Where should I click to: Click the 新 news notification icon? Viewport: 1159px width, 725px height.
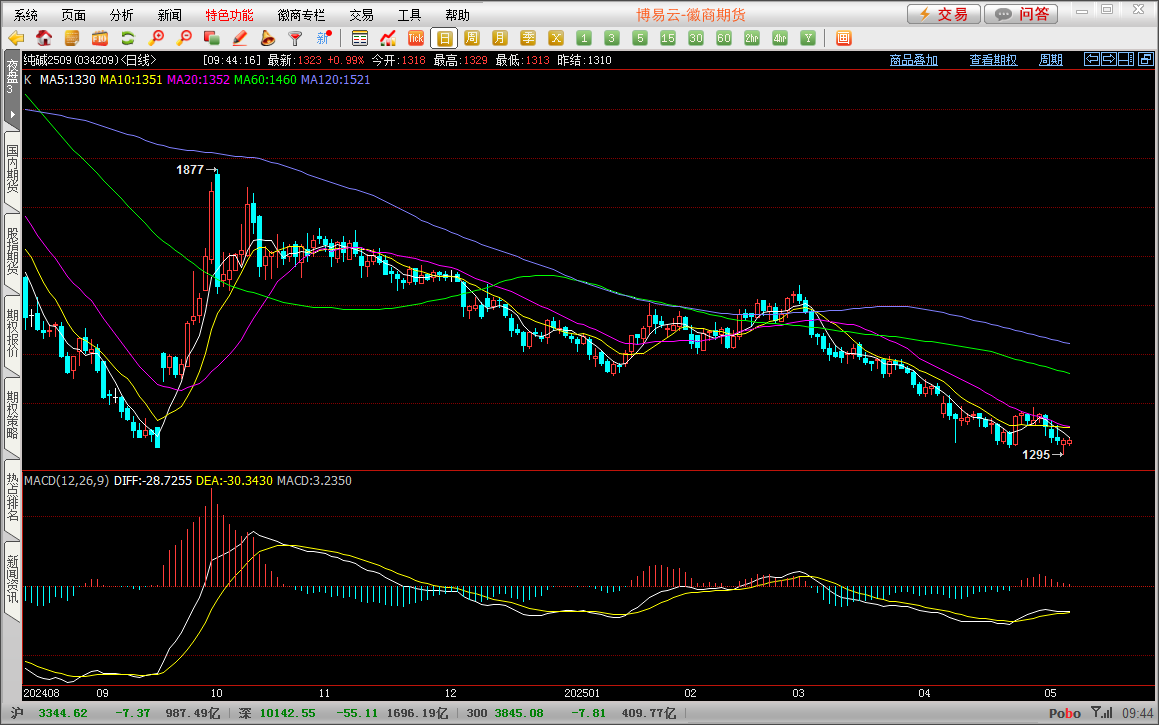pyautogui.click(x=323, y=38)
